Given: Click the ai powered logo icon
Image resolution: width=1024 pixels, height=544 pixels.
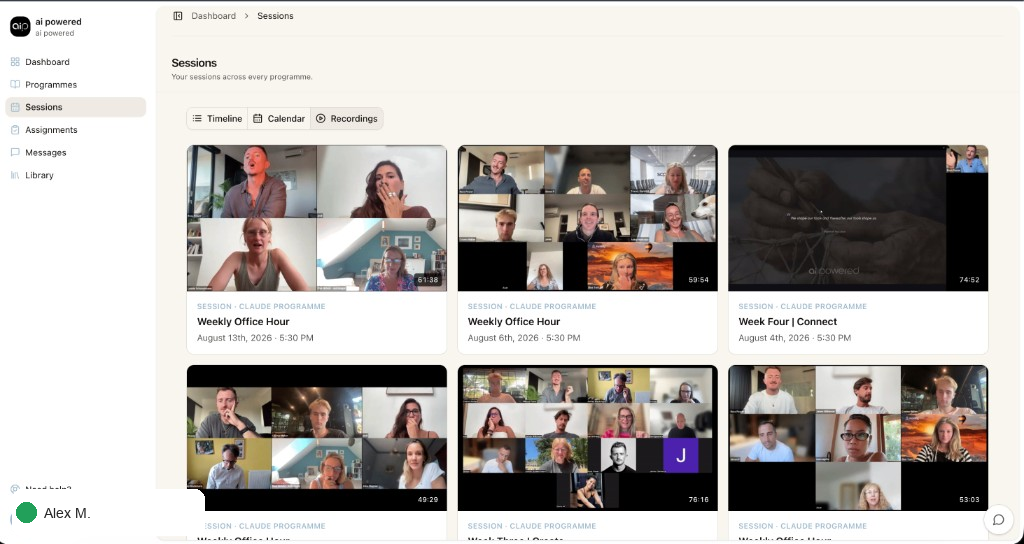Looking at the screenshot, I should pos(20,27).
